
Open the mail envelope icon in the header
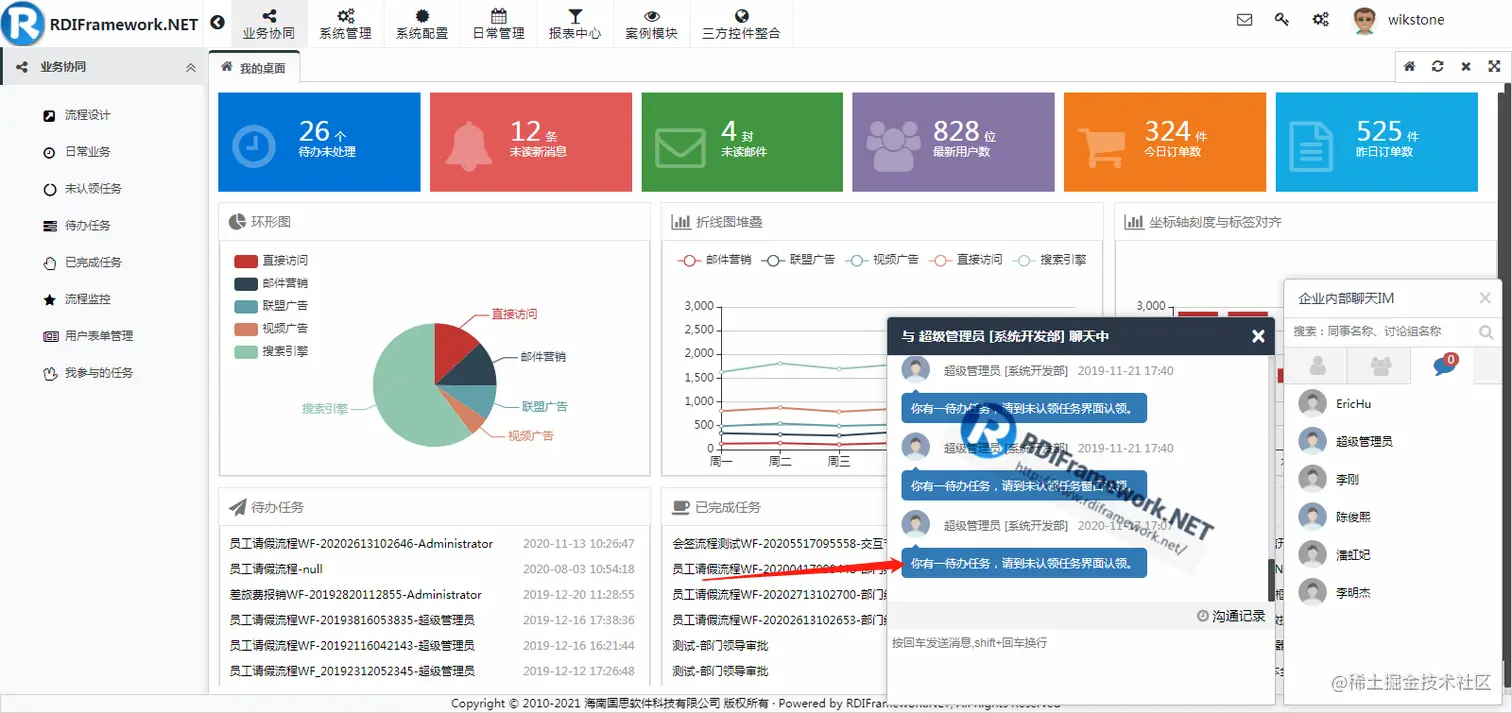[x=1244, y=19]
